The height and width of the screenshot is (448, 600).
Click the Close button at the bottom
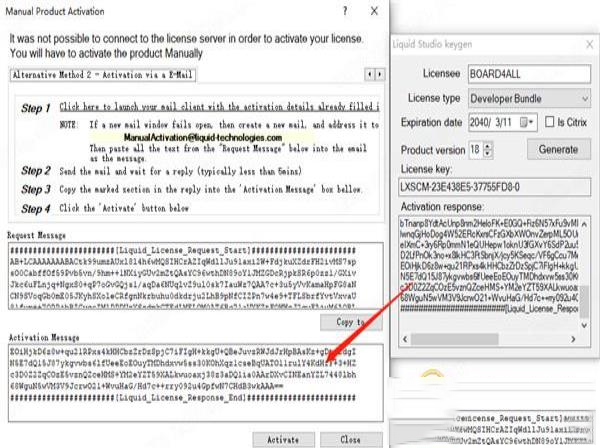pyautogui.click(x=350, y=438)
